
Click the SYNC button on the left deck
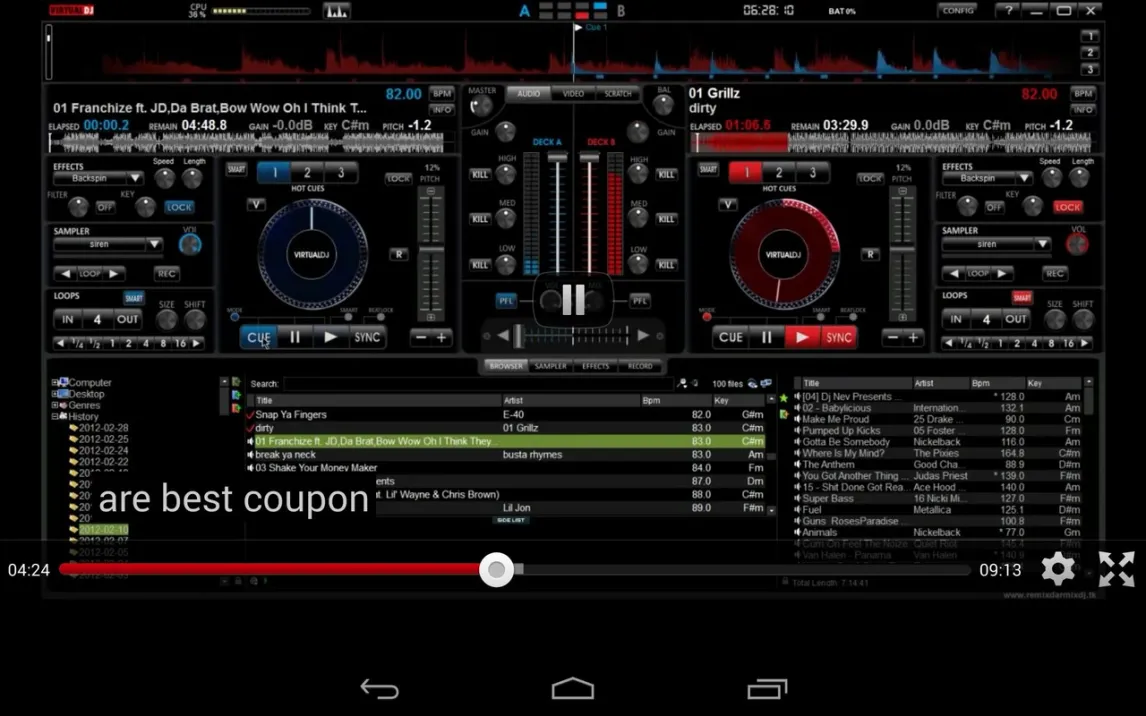[x=367, y=338]
